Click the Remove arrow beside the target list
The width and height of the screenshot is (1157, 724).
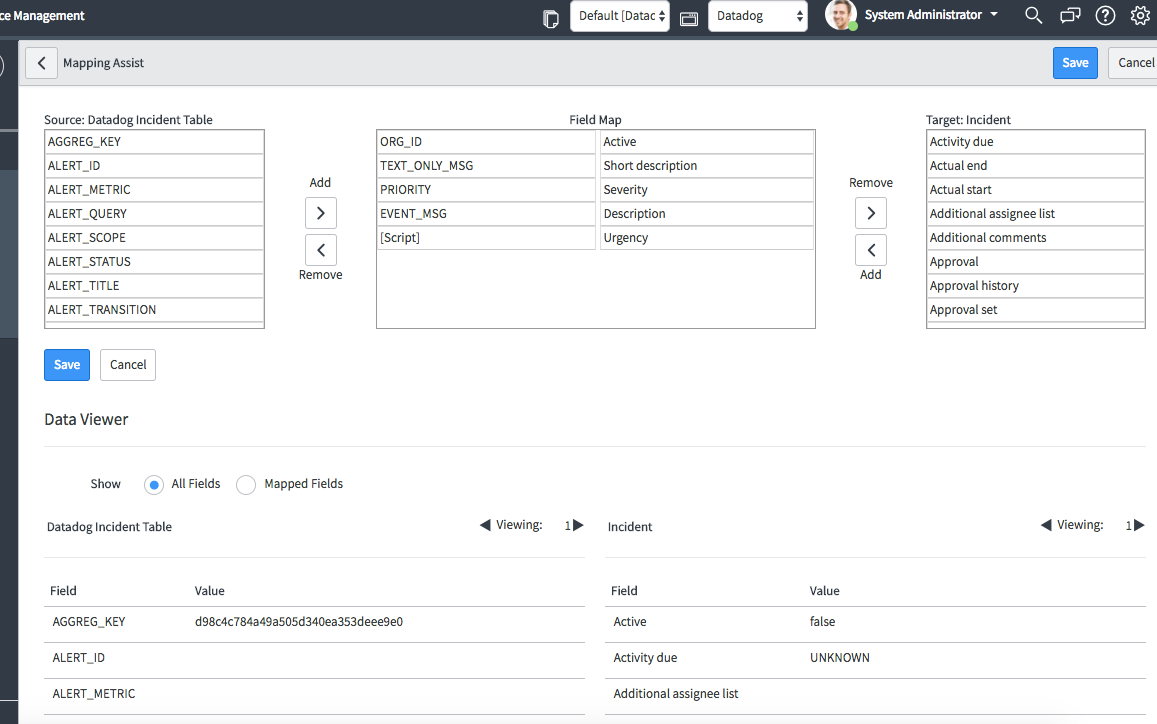click(x=870, y=212)
